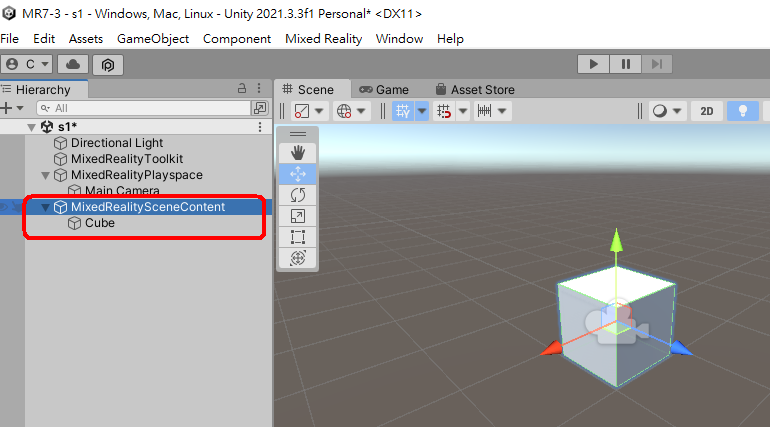The width and height of the screenshot is (770, 427).
Task: Click the handle rotation globe icon
Action: tap(344, 111)
